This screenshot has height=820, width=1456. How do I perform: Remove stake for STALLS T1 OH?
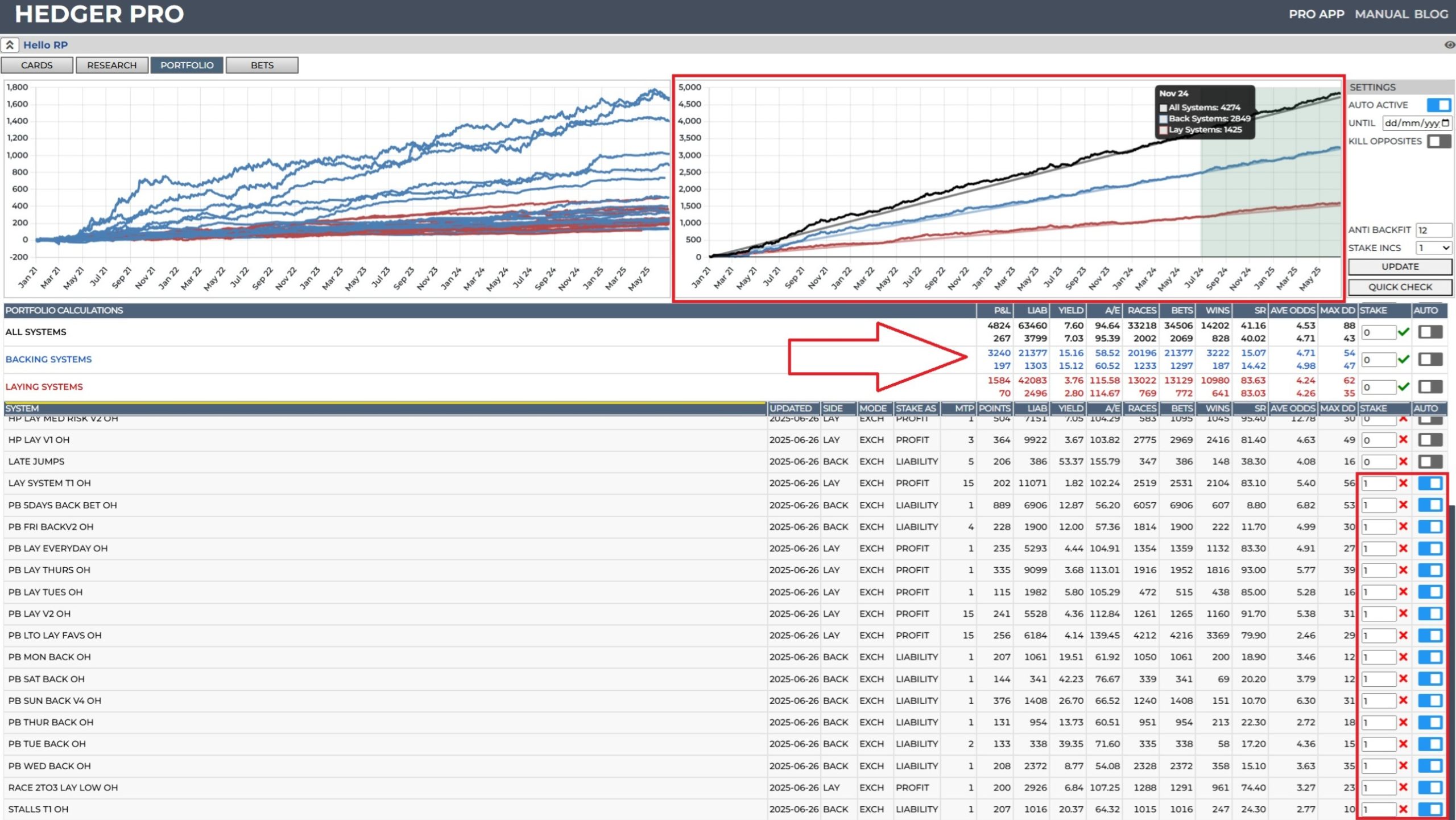[1403, 809]
